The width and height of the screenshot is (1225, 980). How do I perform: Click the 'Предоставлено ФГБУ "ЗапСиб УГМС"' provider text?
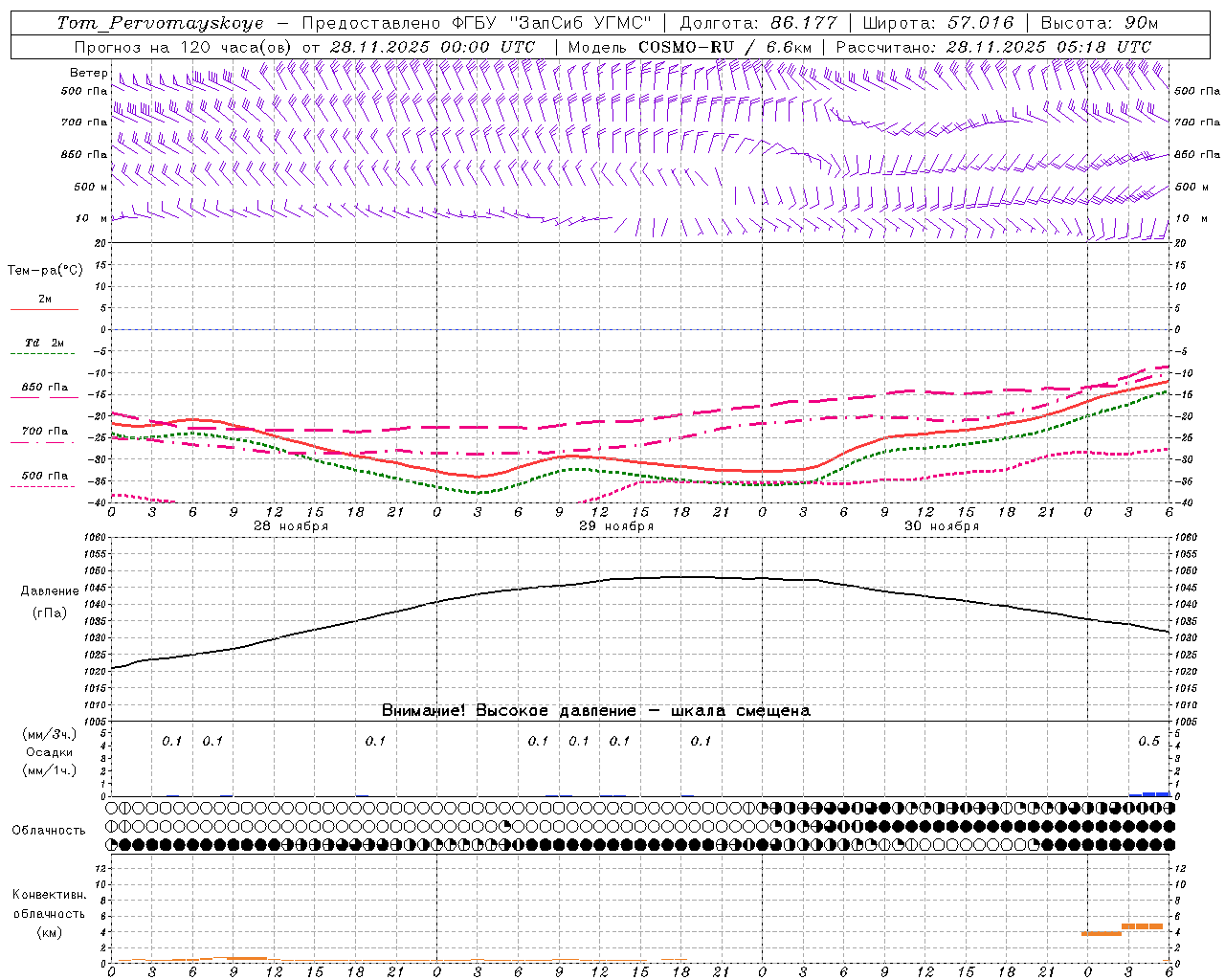(x=476, y=23)
